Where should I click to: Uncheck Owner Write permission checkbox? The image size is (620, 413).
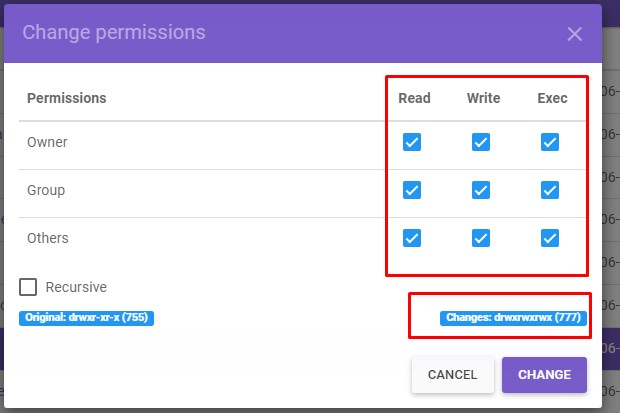click(481, 142)
